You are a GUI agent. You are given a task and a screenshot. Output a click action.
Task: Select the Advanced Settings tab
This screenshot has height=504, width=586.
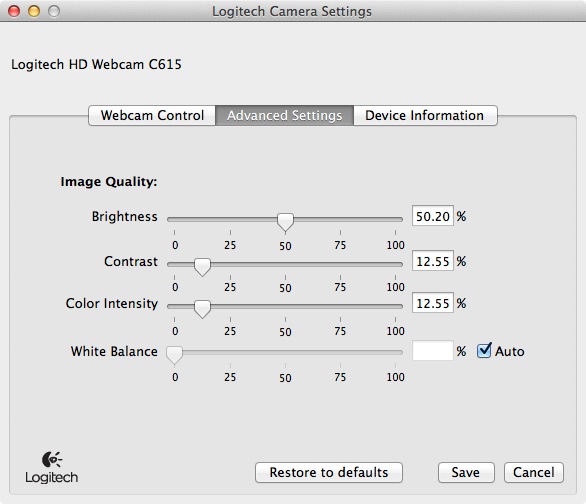coord(284,115)
